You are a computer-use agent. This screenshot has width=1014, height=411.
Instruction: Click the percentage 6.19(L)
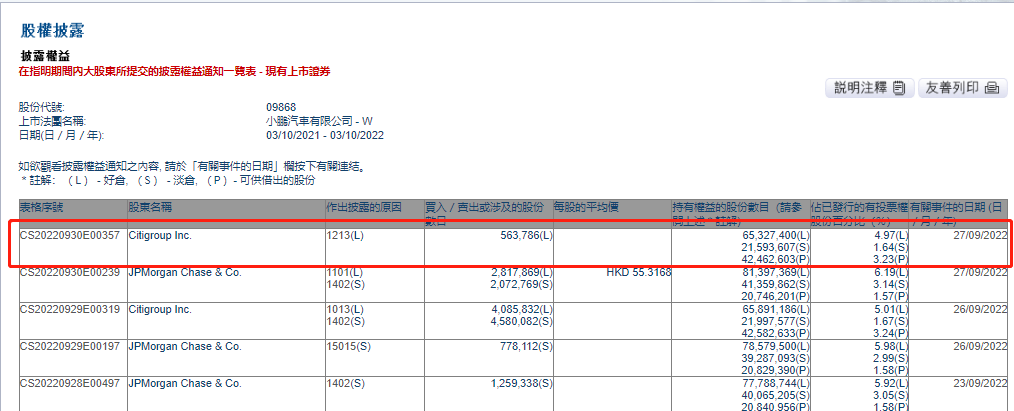coord(891,273)
